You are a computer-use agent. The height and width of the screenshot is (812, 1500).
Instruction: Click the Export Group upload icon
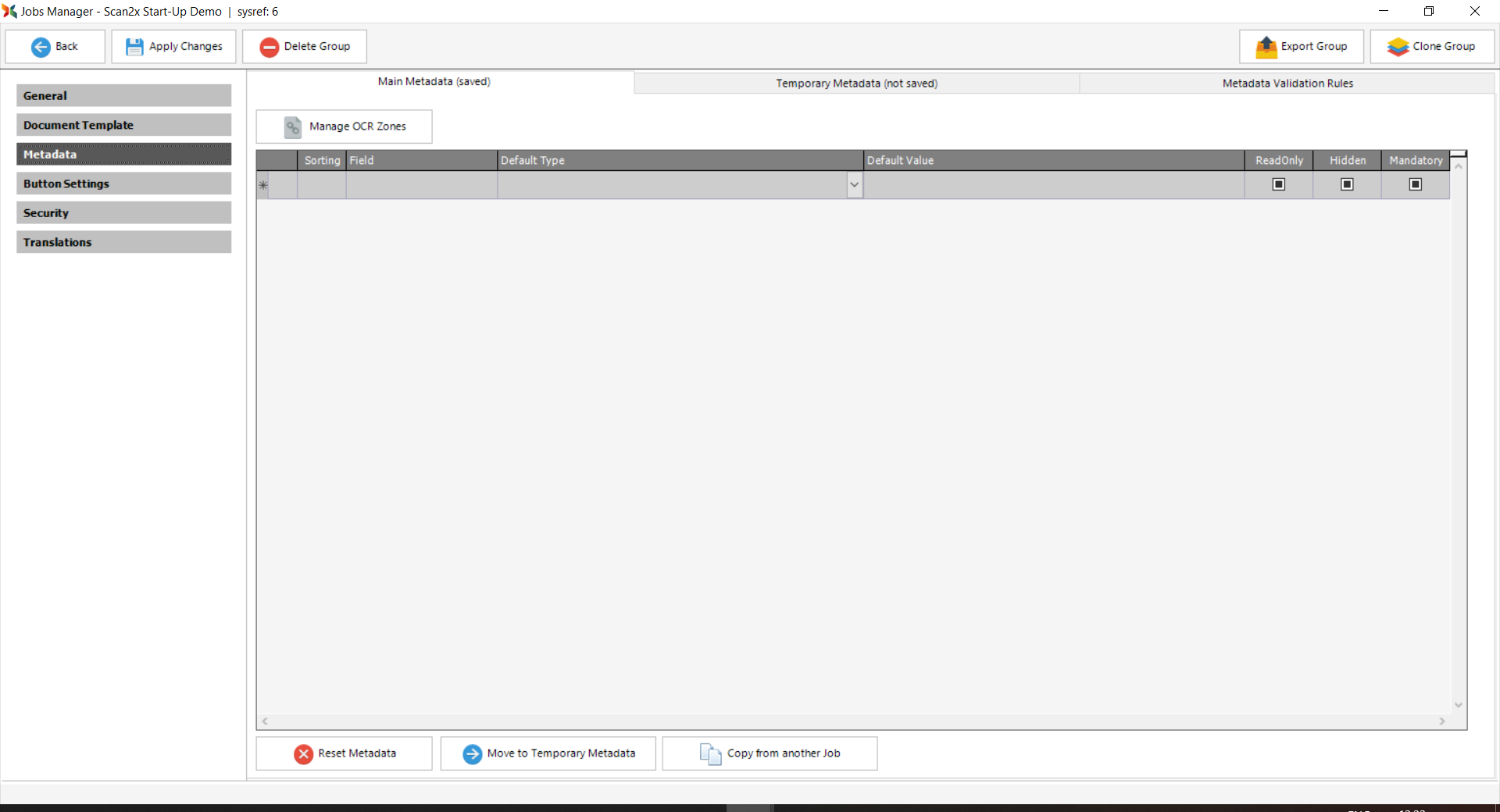(1266, 47)
